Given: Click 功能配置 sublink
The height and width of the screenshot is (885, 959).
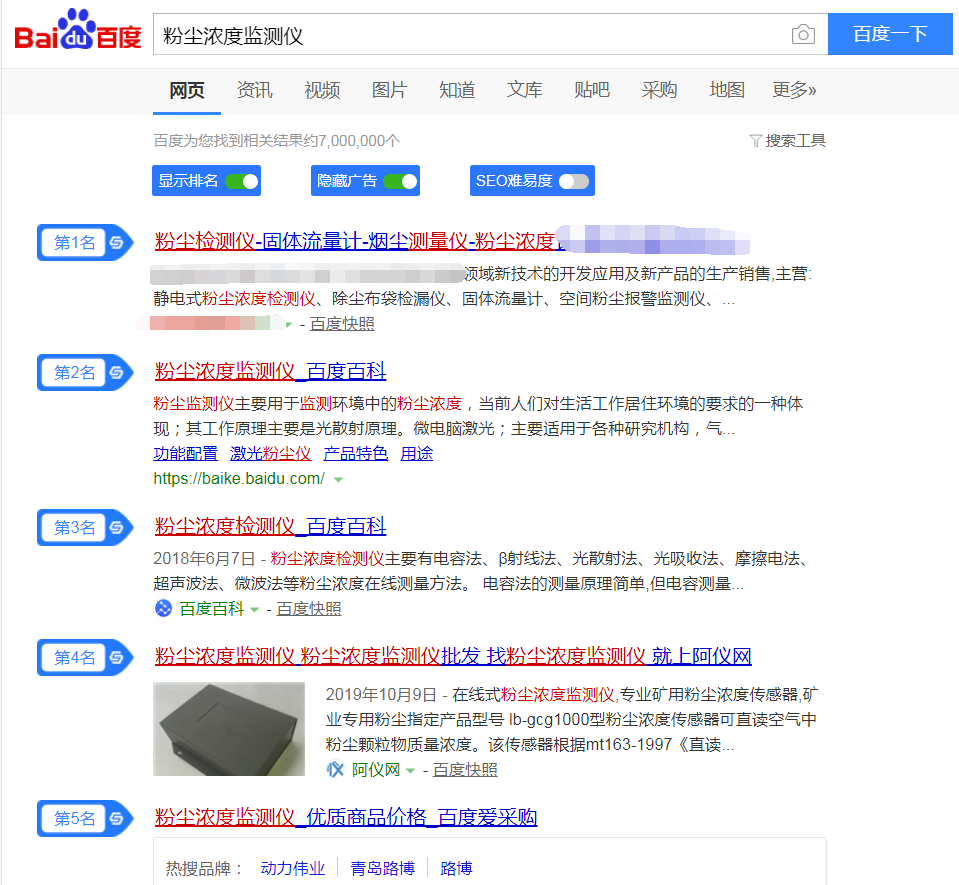Looking at the screenshot, I should coord(185,454).
